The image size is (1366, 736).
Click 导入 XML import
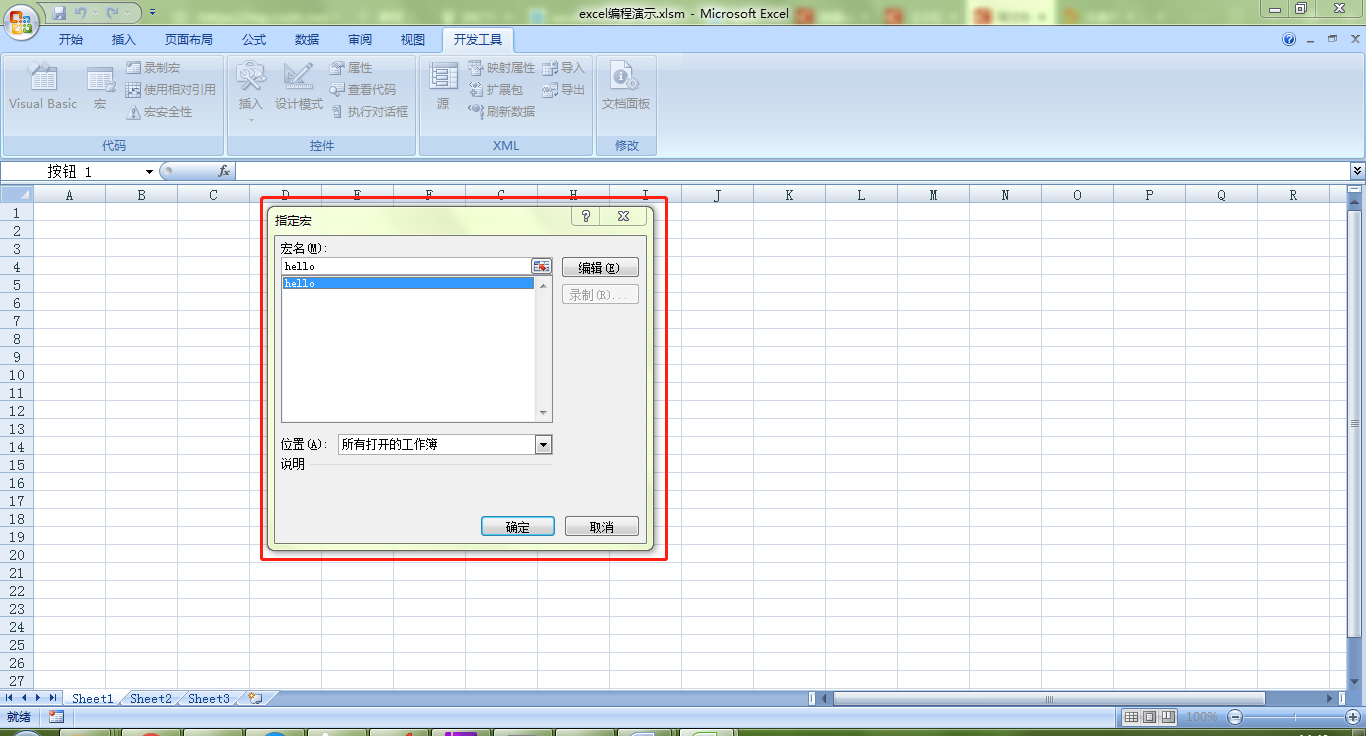[564, 67]
